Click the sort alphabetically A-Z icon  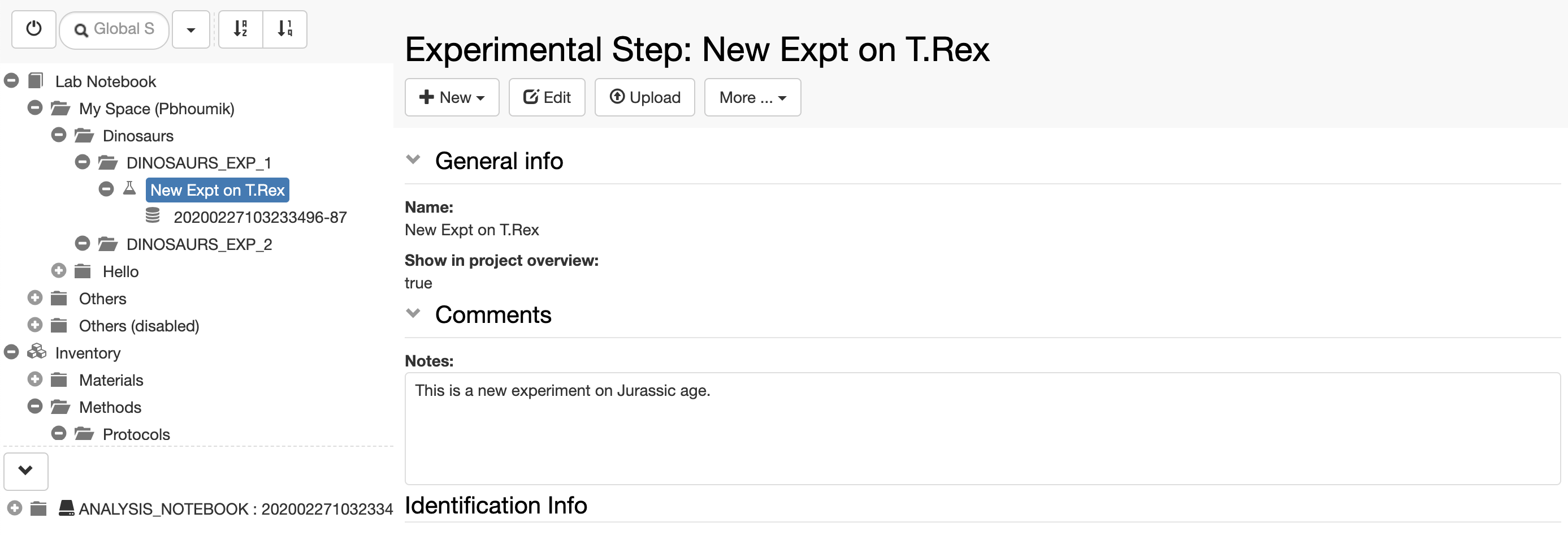241,29
